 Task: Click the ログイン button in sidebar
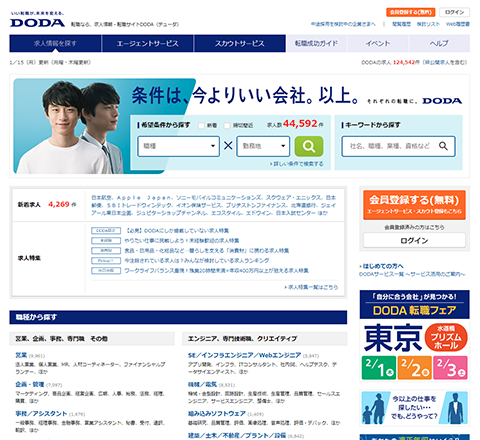click(x=414, y=240)
